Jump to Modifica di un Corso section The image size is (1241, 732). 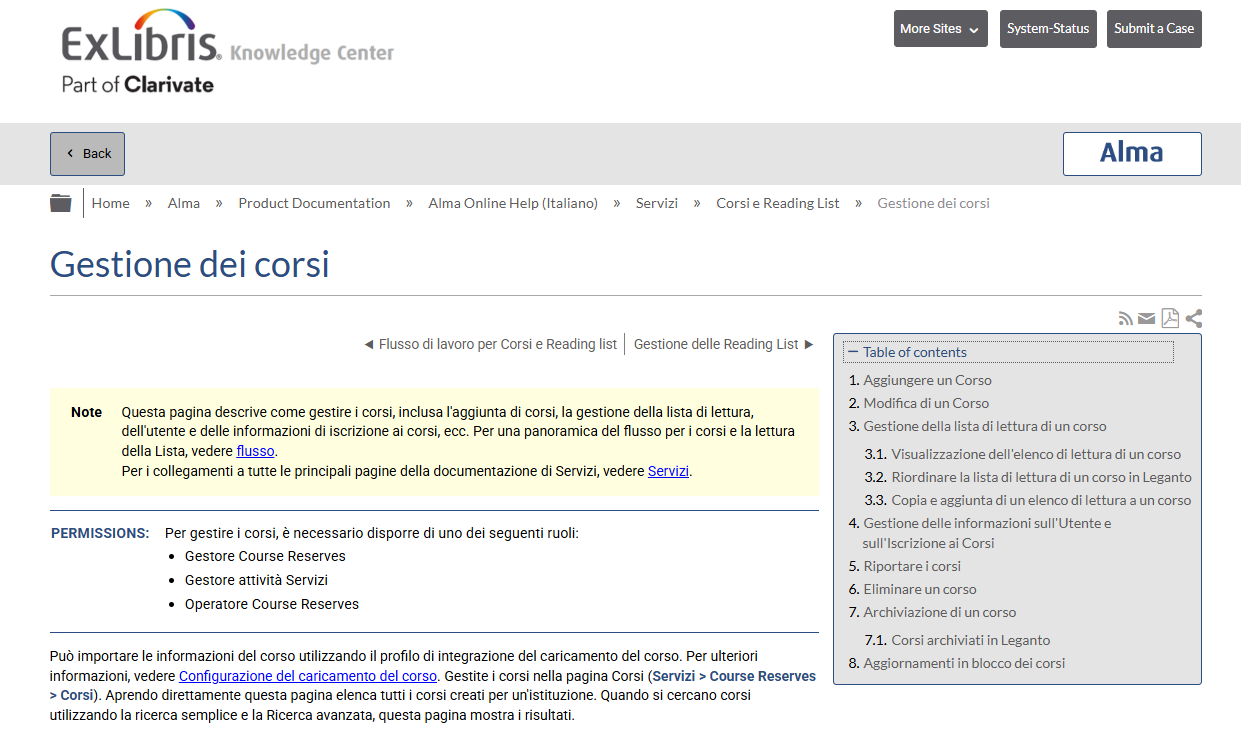[926, 403]
